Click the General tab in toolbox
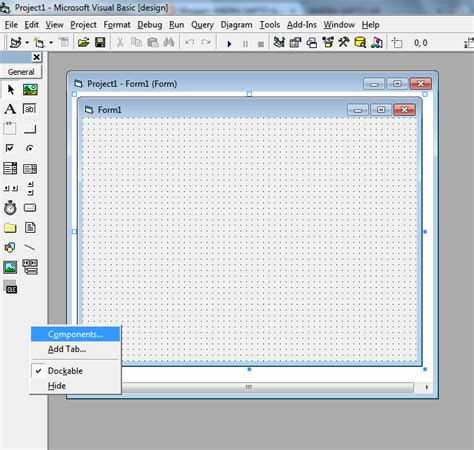Image resolution: width=474 pixels, height=450 pixels. (x=21, y=72)
